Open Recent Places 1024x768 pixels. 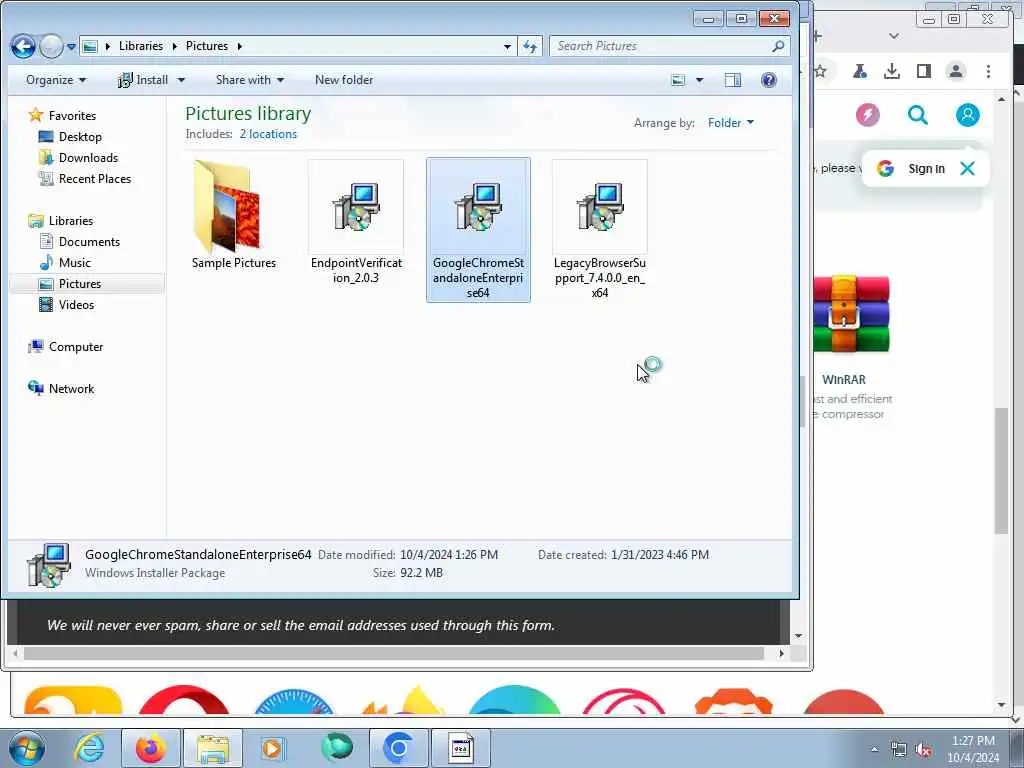[x=85, y=178]
